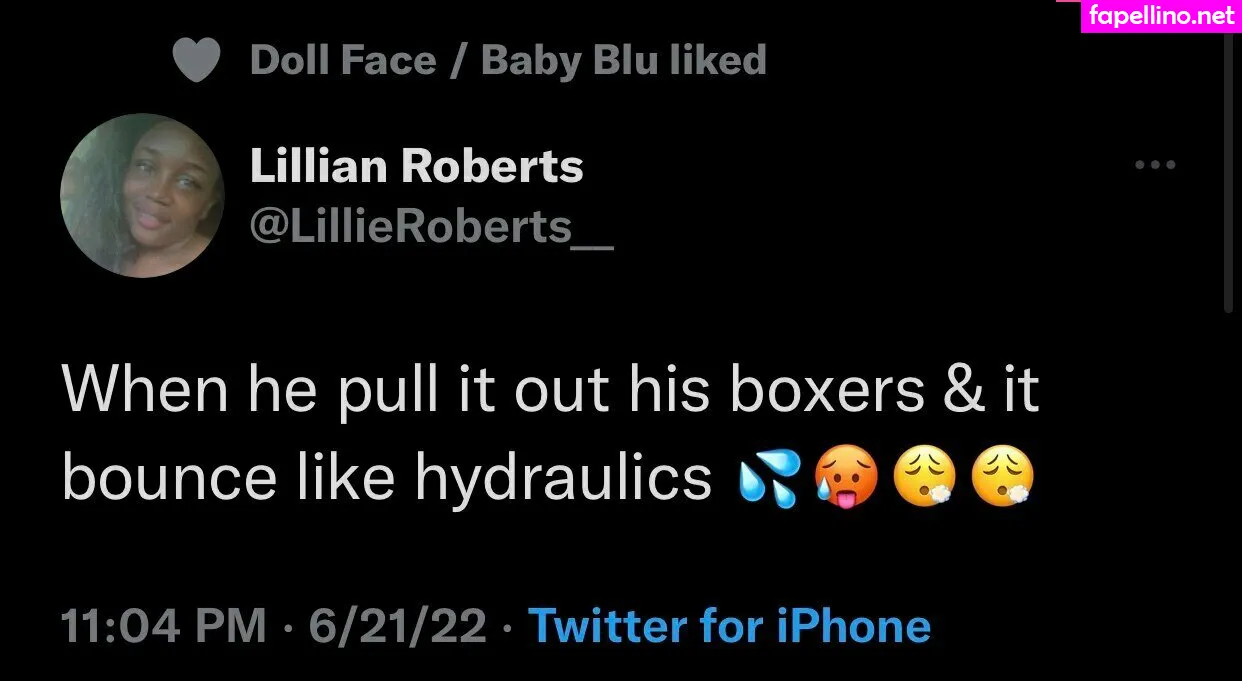Image resolution: width=1242 pixels, height=681 pixels.
Task: Click the Lillian Roberts display name
Action: click(x=416, y=166)
